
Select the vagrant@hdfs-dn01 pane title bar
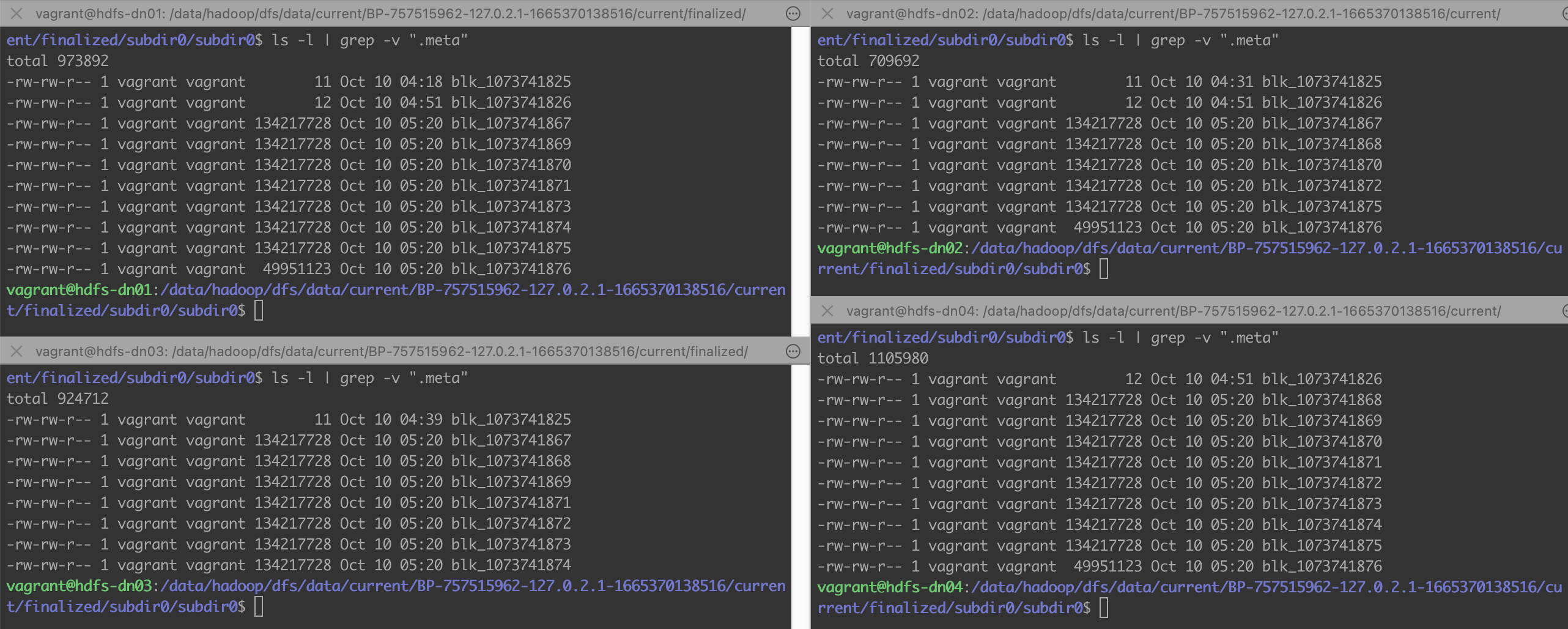click(390, 13)
